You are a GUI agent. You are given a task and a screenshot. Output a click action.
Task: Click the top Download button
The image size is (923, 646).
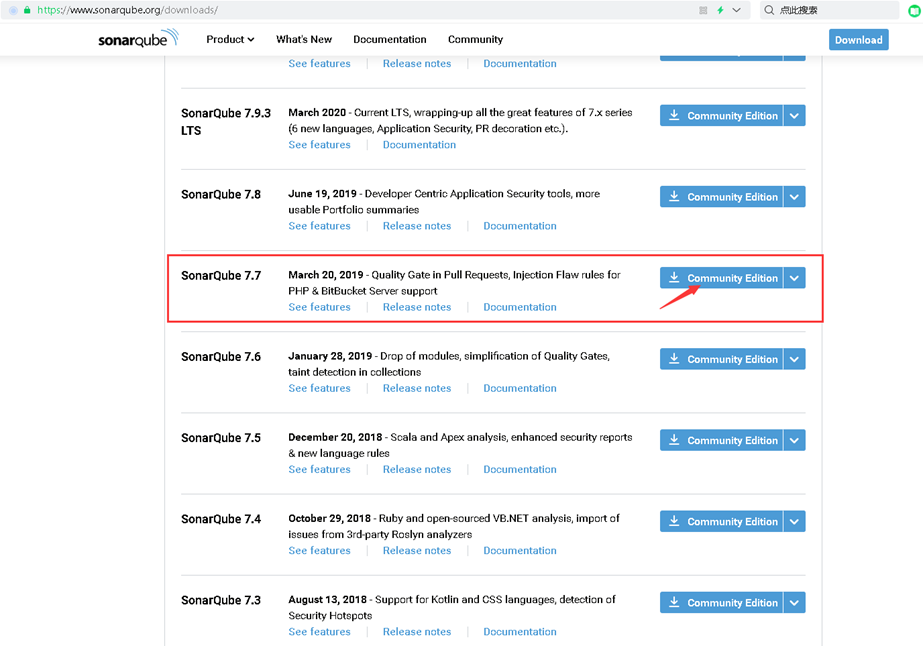[858, 40]
